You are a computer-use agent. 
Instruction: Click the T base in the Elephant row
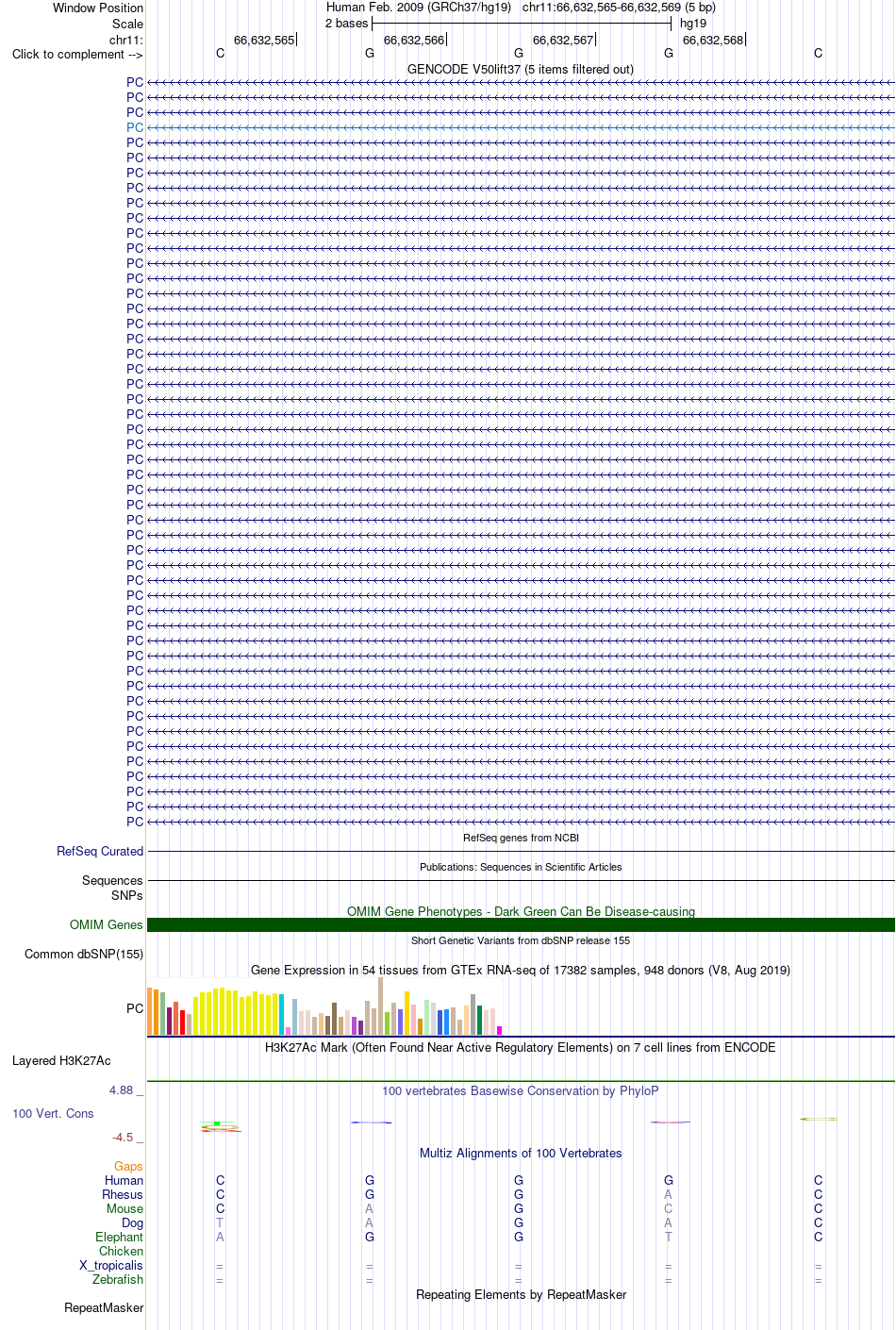(669, 1237)
